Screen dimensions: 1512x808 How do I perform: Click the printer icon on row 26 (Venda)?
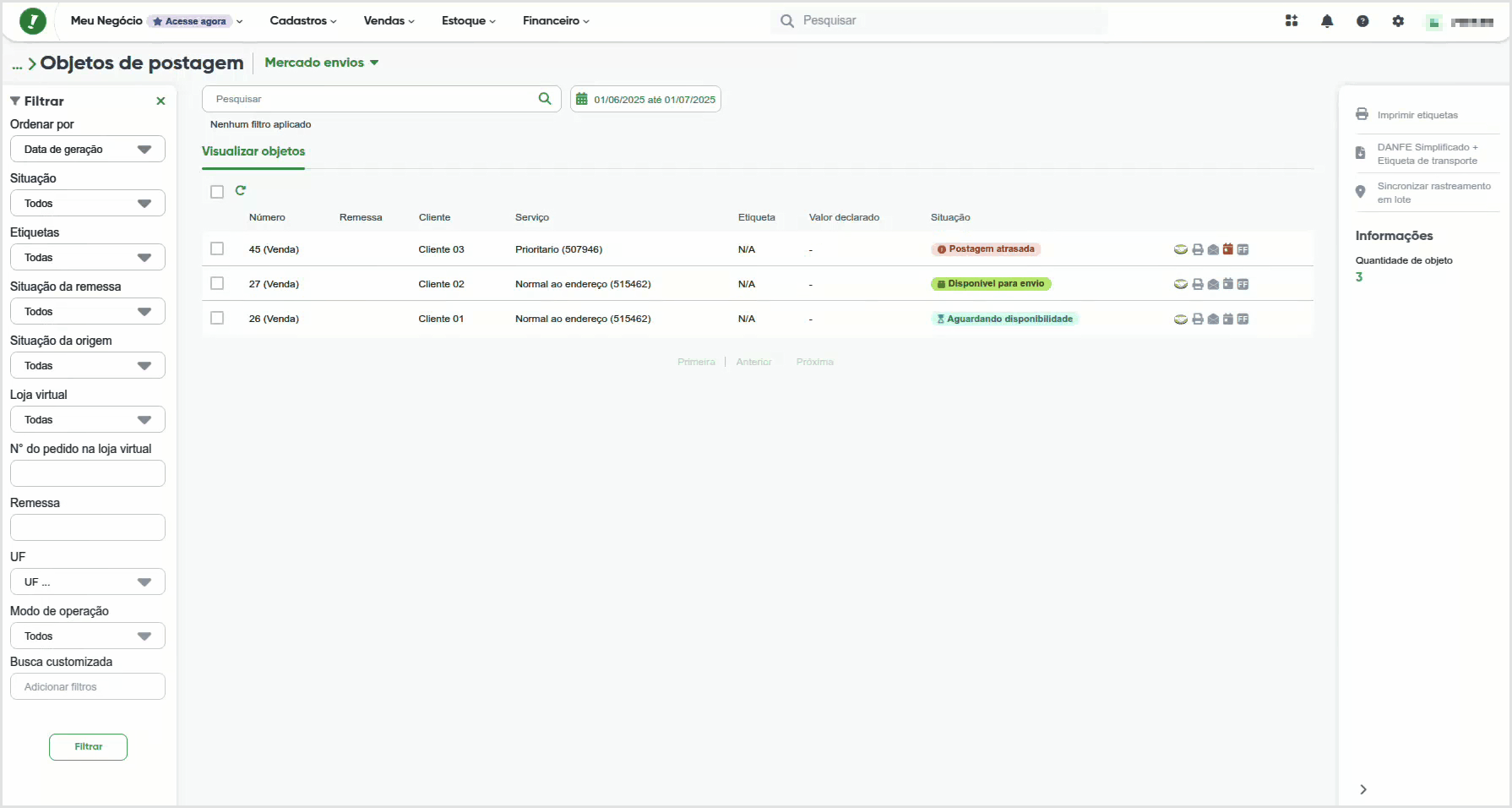tap(1198, 319)
